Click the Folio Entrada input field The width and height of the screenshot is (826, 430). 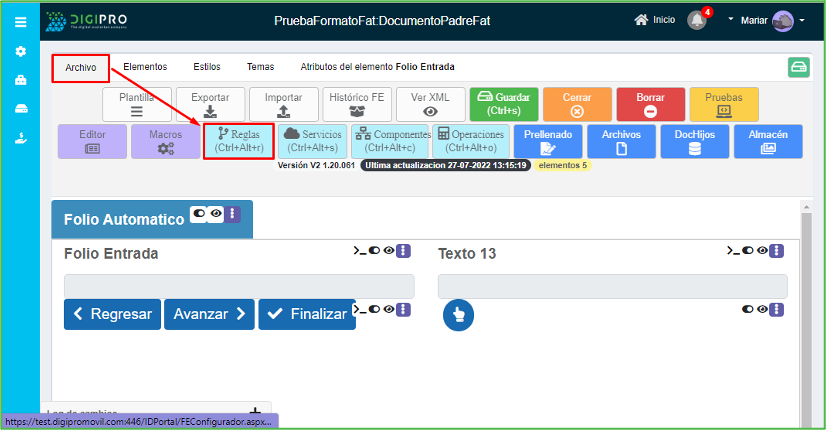pos(239,286)
